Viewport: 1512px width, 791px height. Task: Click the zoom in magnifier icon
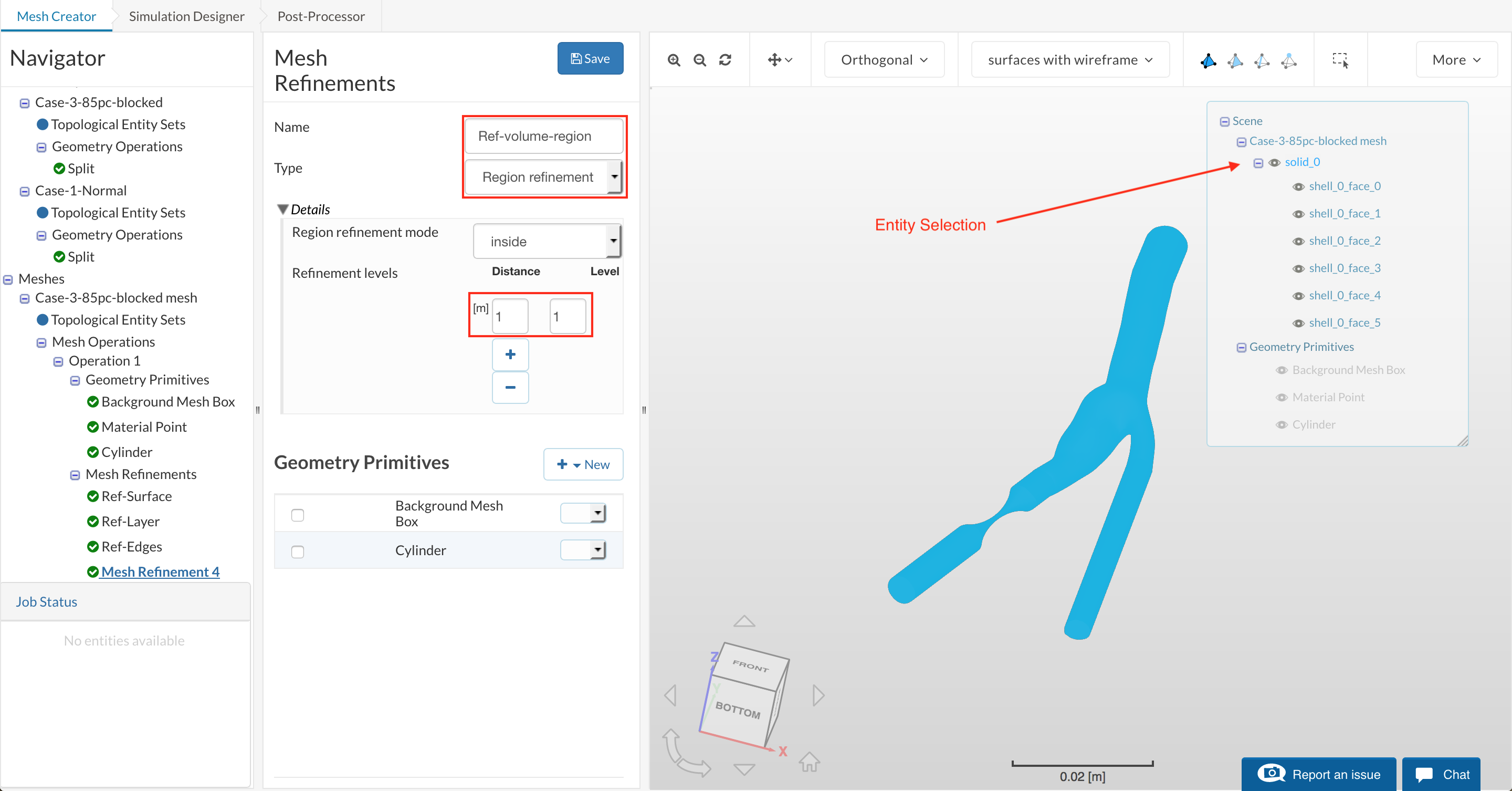674,60
